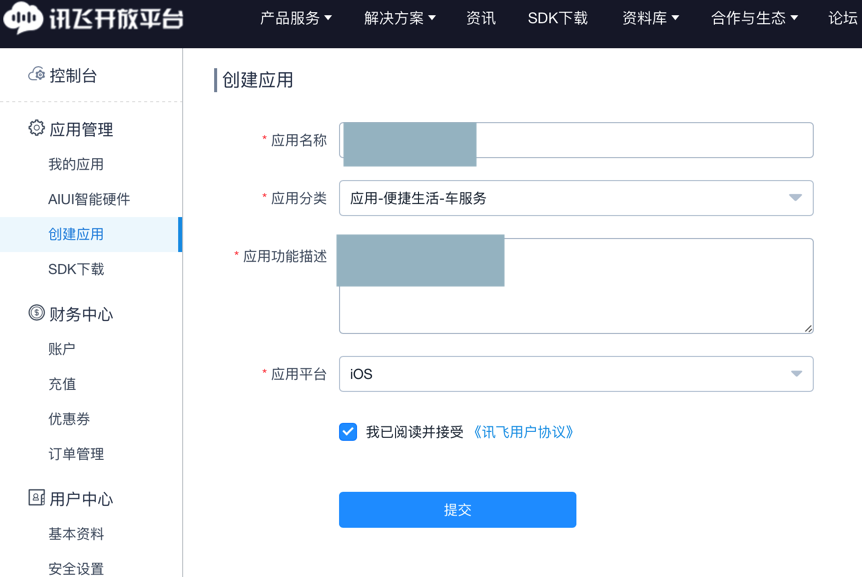
Task: Expand the 产品服务 top menu
Action: point(296,18)
